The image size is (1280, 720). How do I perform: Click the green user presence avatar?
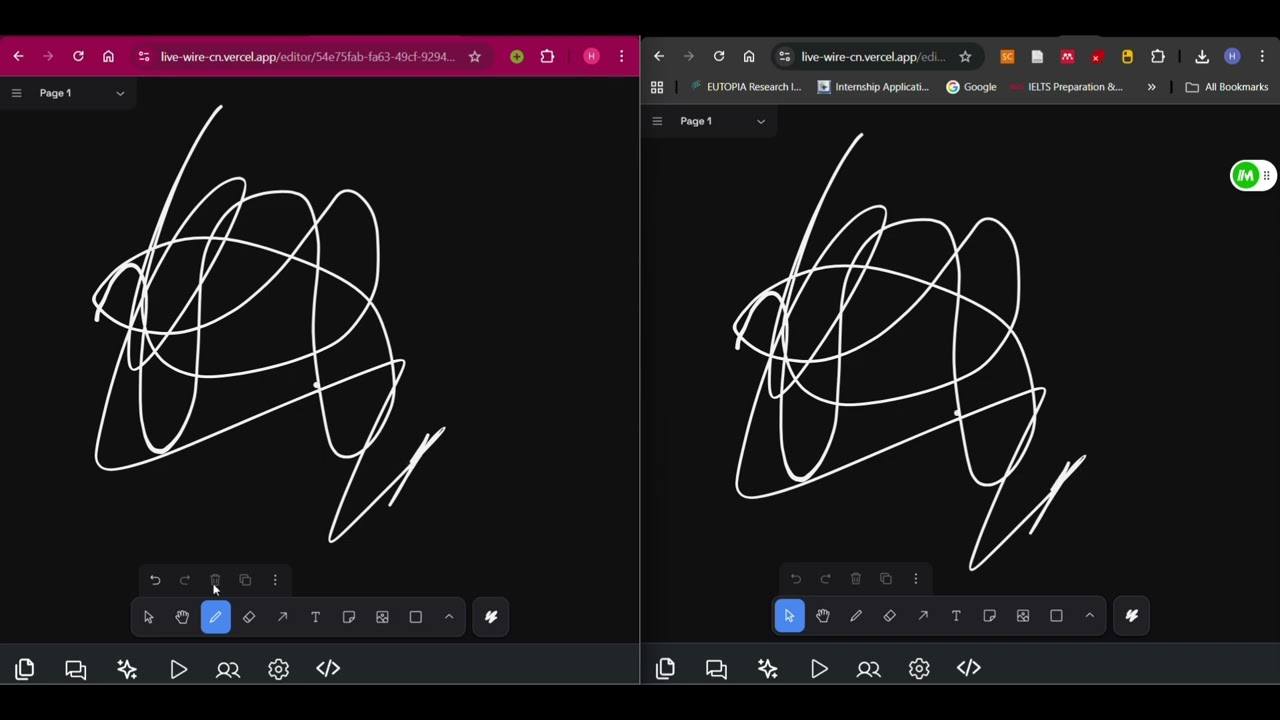point(1245,175)
